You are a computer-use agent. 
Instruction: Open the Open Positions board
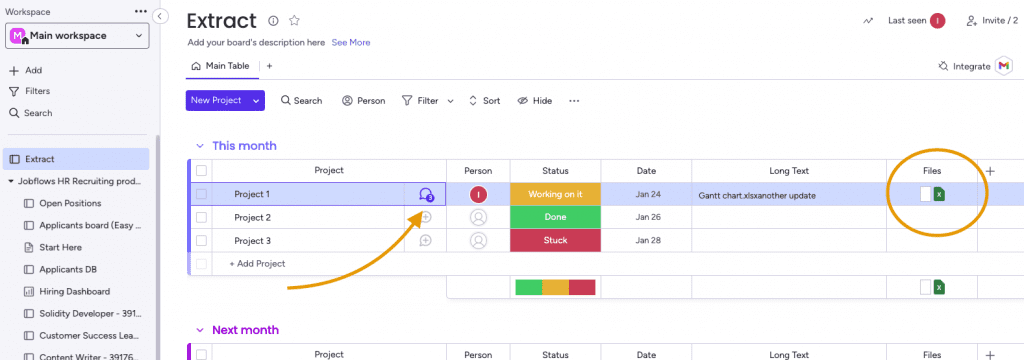71,203
